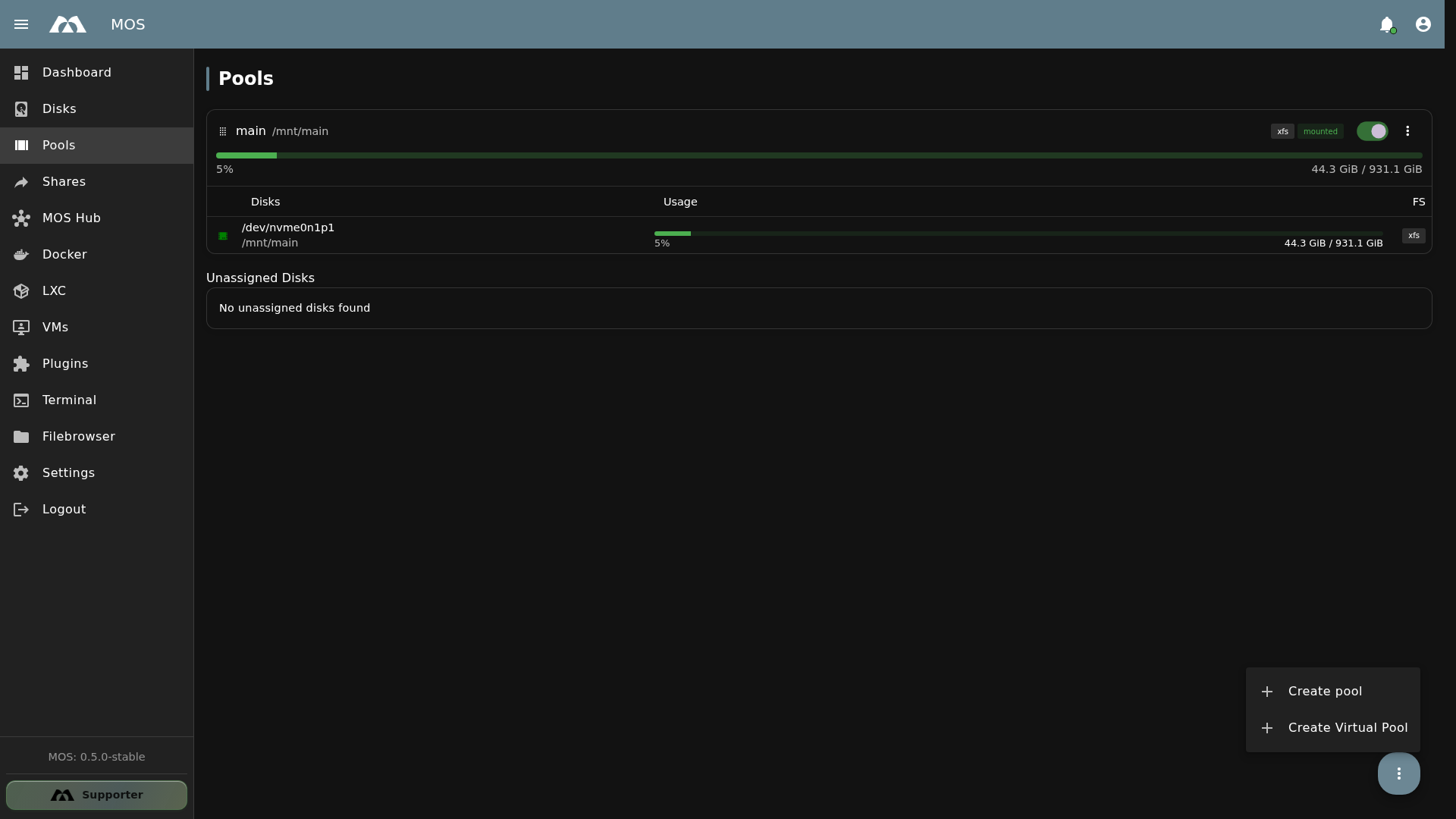Click the Unassigned Disks heading
This screenshot has width=1456, height=819.
[x=260, y=278]
